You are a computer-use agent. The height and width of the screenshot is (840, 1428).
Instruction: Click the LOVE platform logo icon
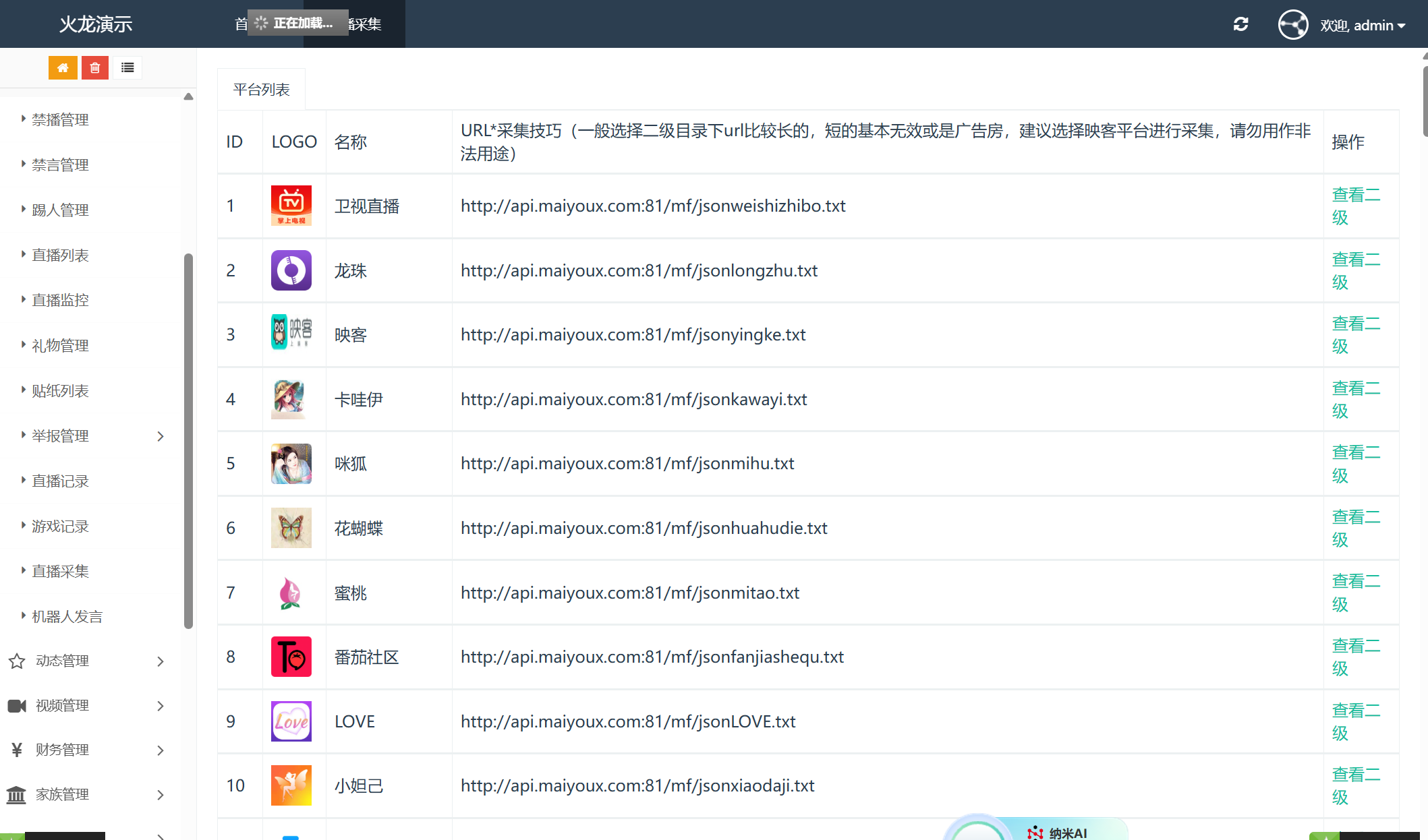(291, 721)
